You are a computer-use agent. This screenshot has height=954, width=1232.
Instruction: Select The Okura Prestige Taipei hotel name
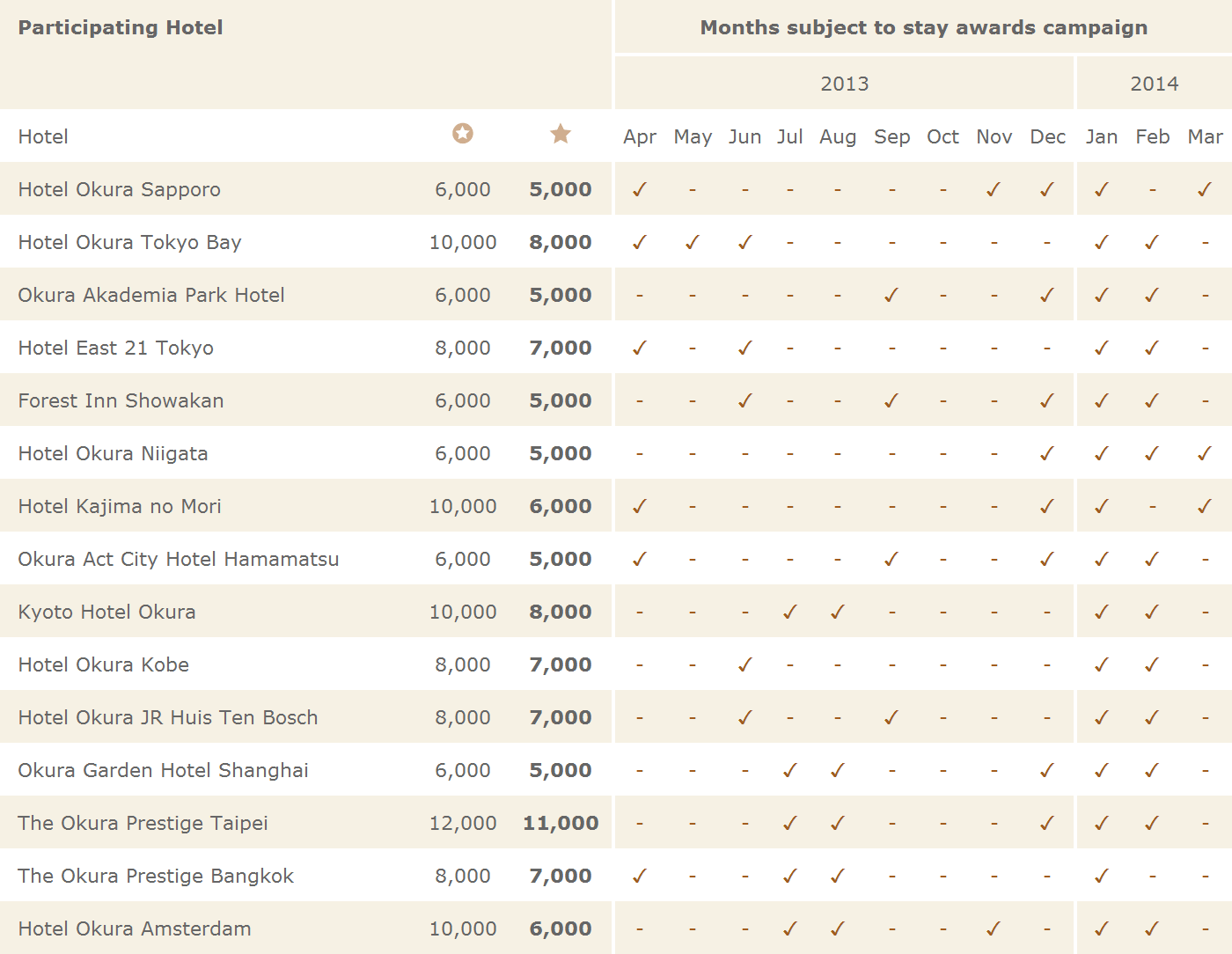[143, 823]
